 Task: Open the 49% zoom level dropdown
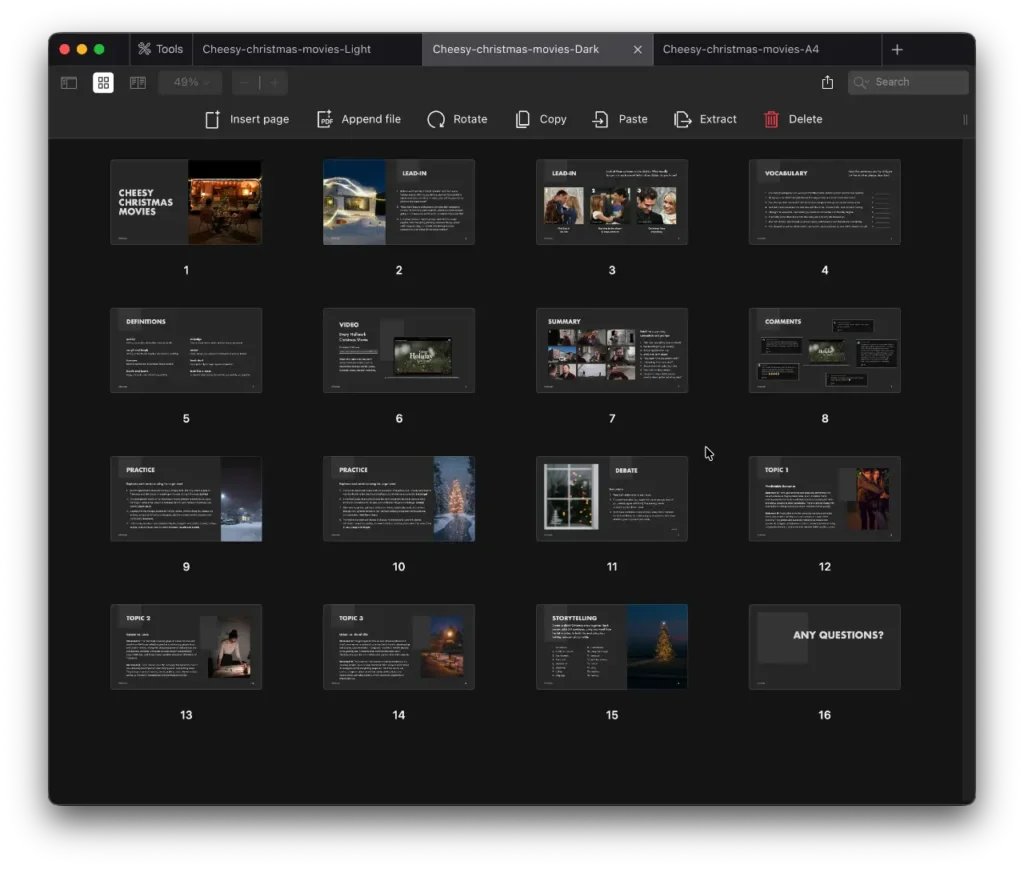192,82
